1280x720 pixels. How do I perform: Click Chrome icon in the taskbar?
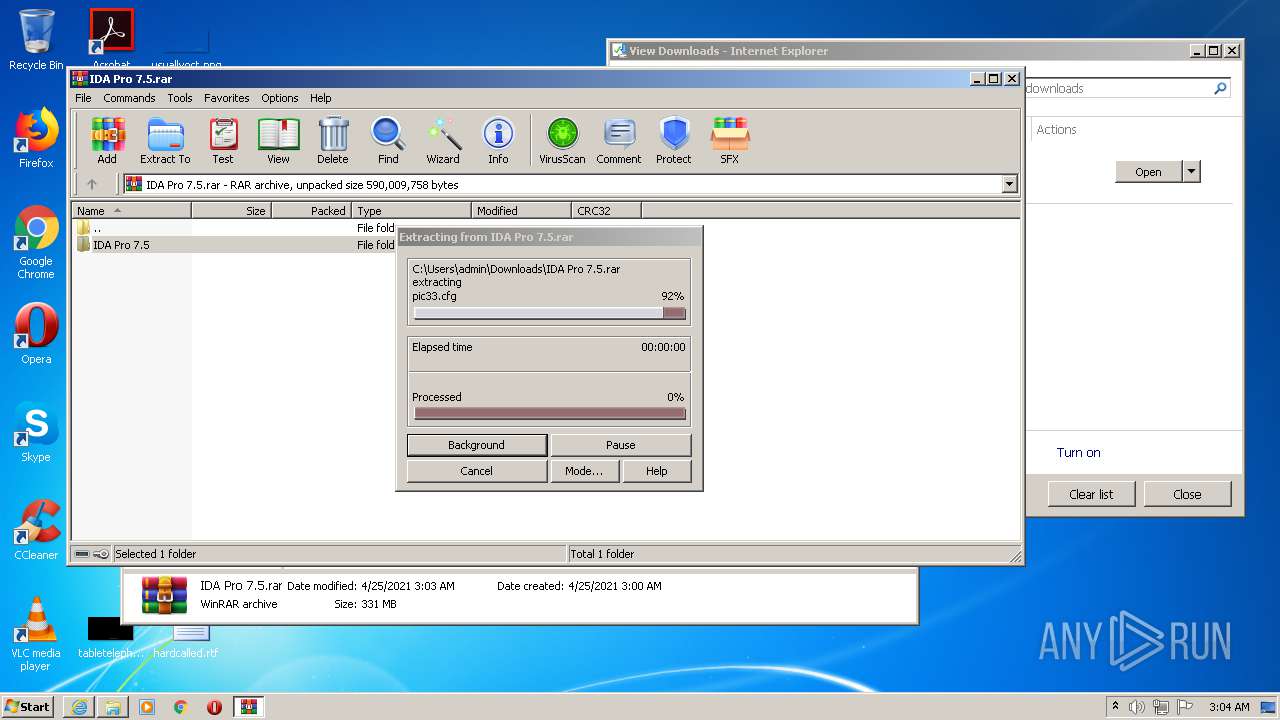pos(180,707)
